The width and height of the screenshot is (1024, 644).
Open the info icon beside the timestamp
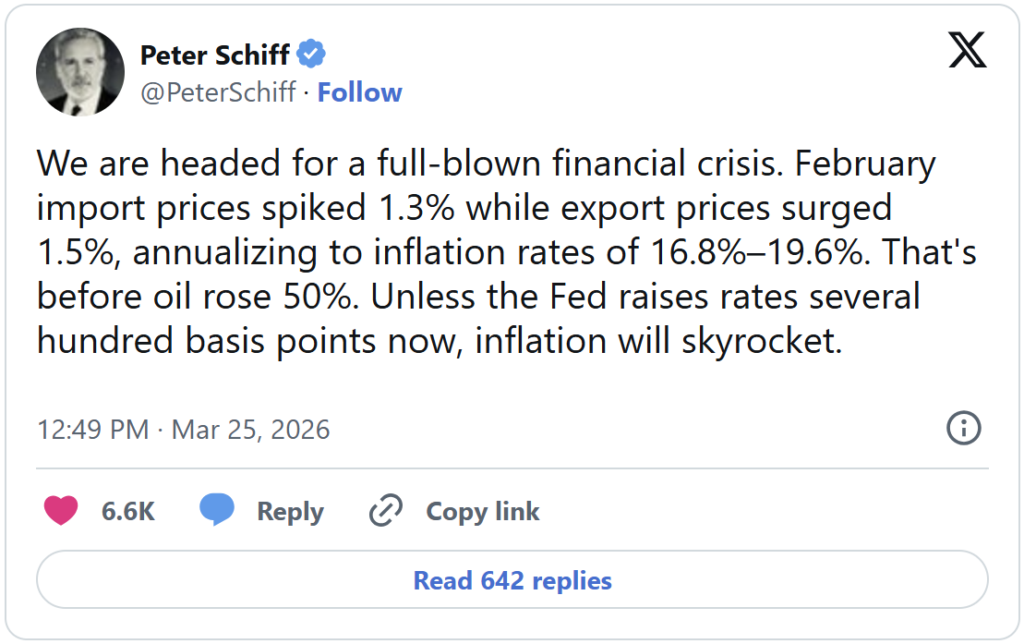(x=963, y=428)
